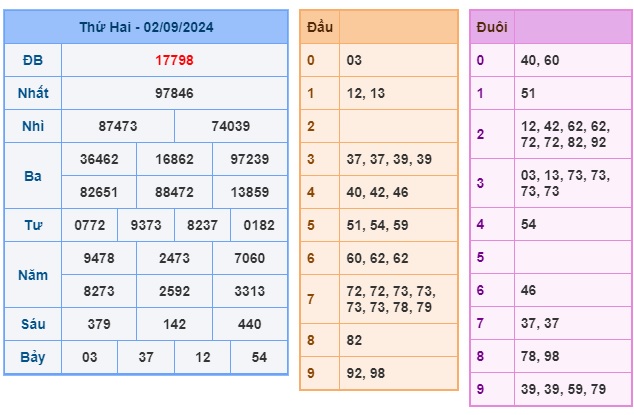Click the date header Thứ Hai - 02/09/2024
634x415 pixels.
146,27
